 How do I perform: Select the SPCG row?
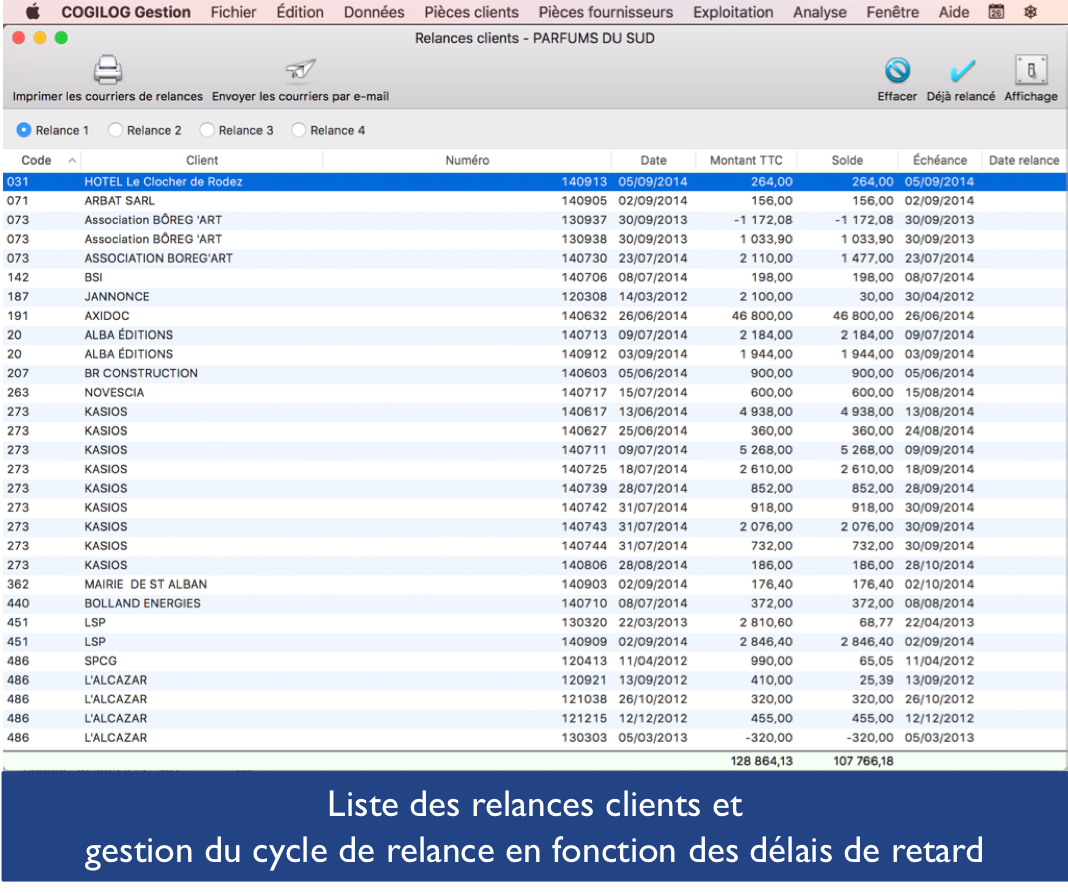(534, 661)
